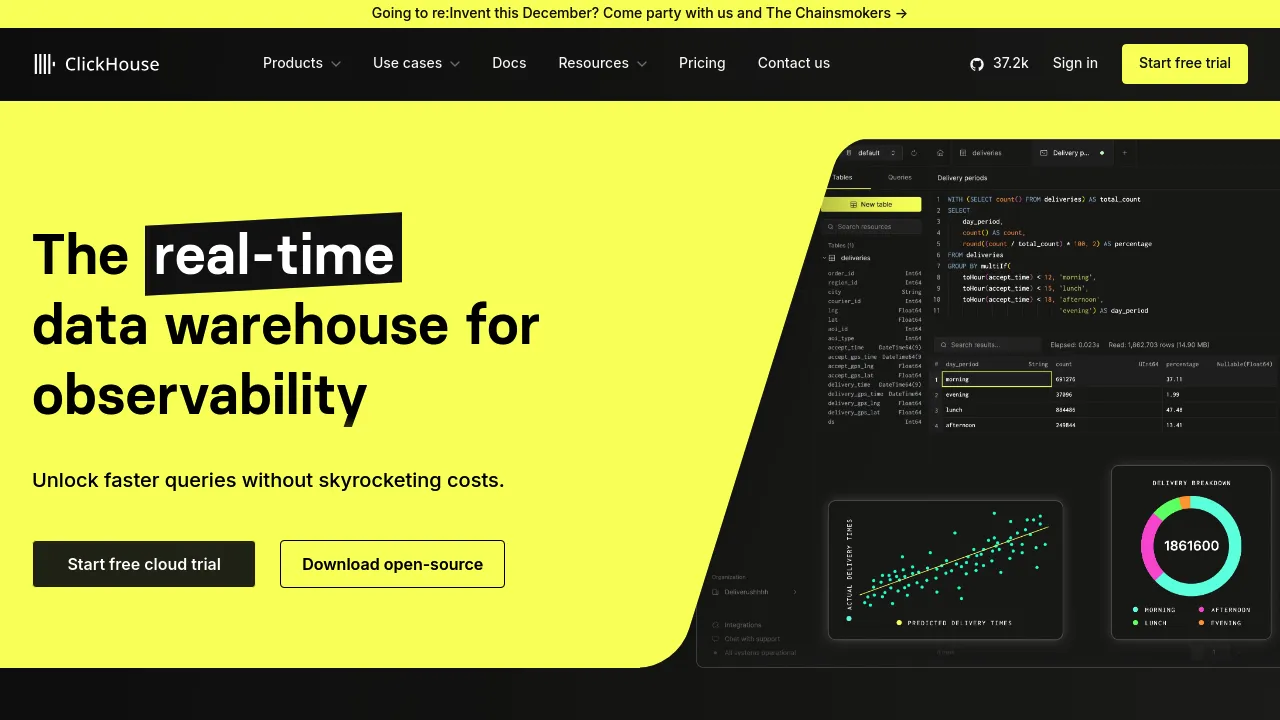1280x720 pixels.
Task: Click the AFTERNOON legend dot
Action: [1202, 609]
